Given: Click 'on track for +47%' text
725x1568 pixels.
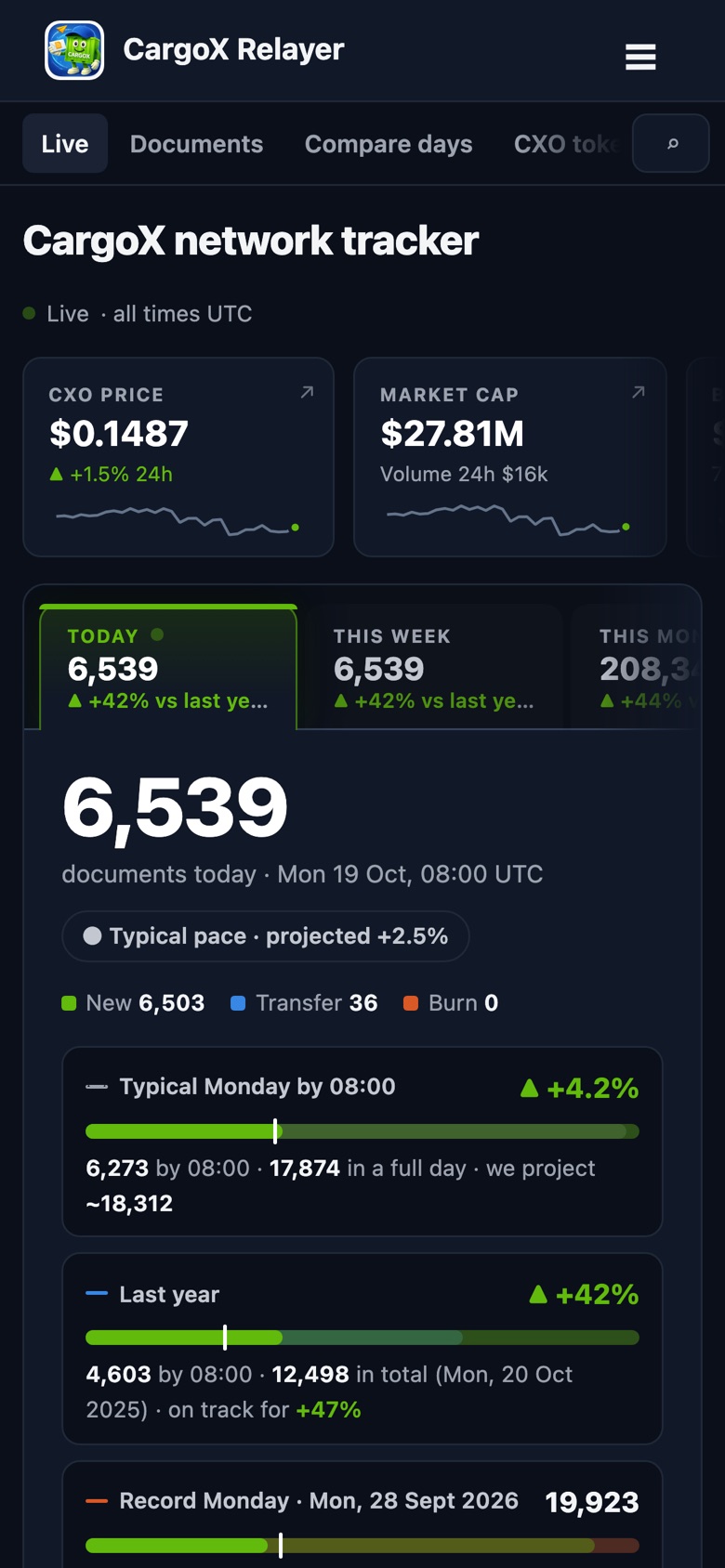Looking at the screenshot, I should 264,1410.
